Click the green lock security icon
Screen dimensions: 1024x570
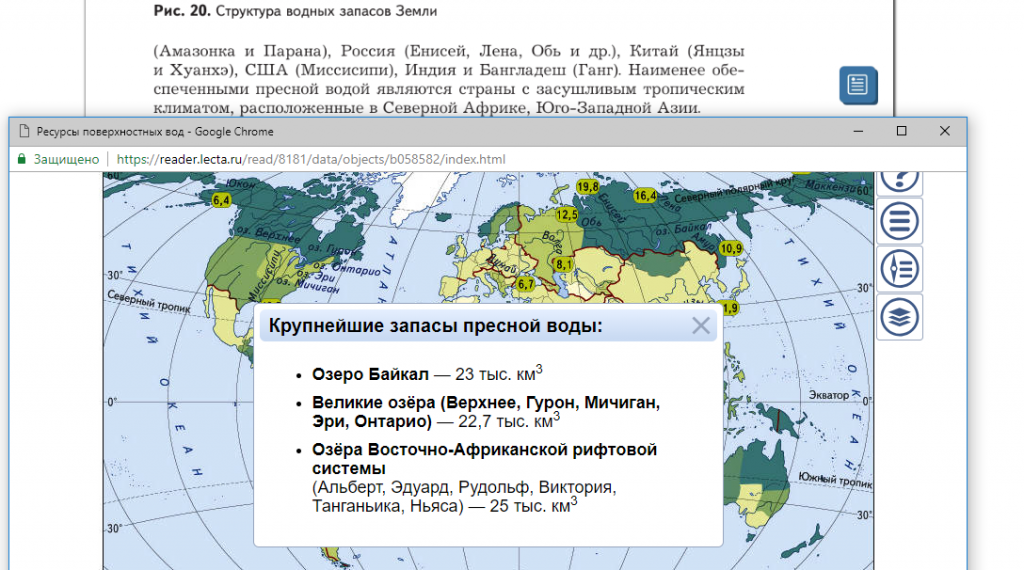point(22,159)
